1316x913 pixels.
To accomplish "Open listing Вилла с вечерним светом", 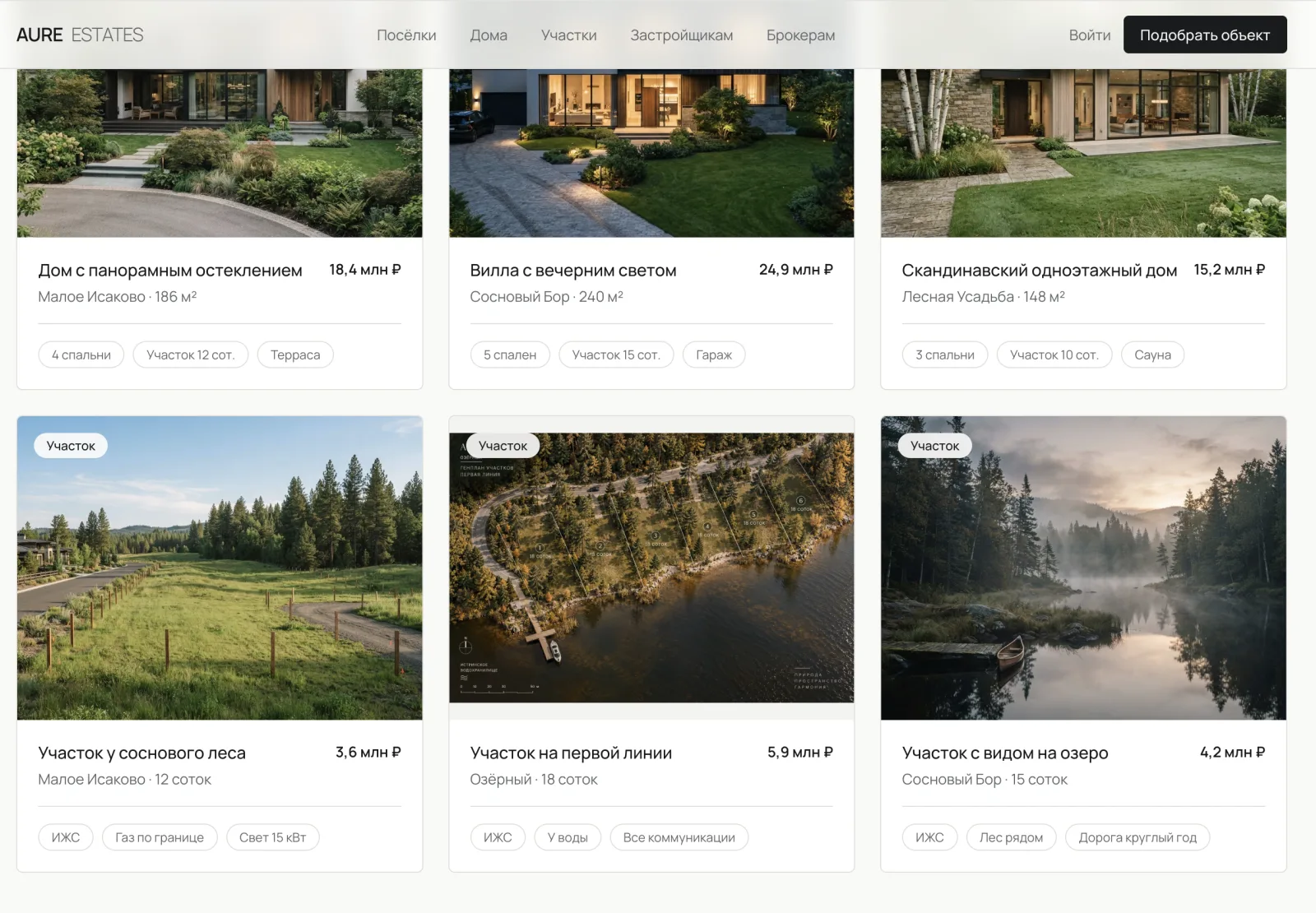I will (x=573, y=271).
